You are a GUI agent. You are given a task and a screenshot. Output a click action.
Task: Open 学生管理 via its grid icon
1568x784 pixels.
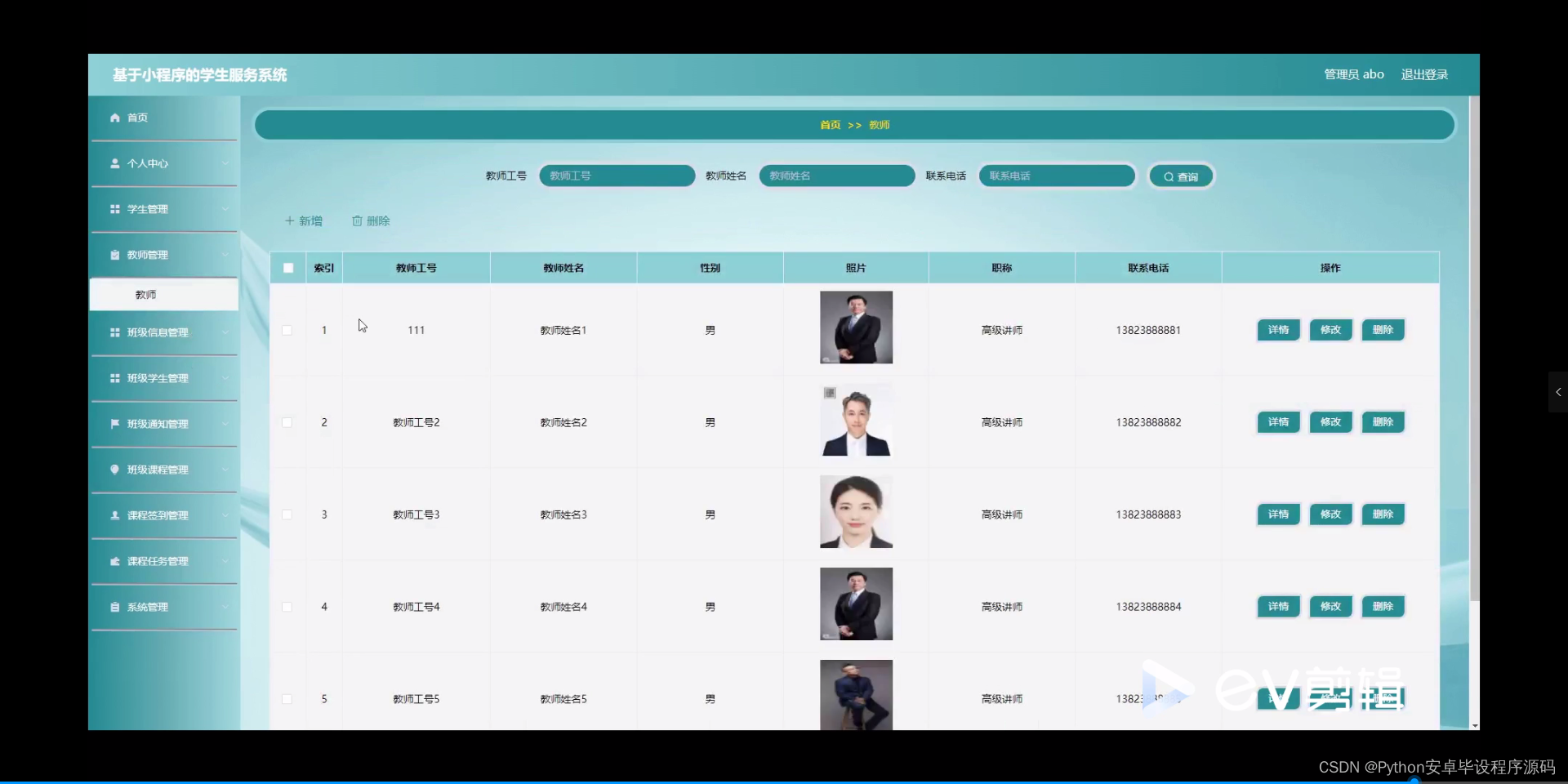coord(115,209)
